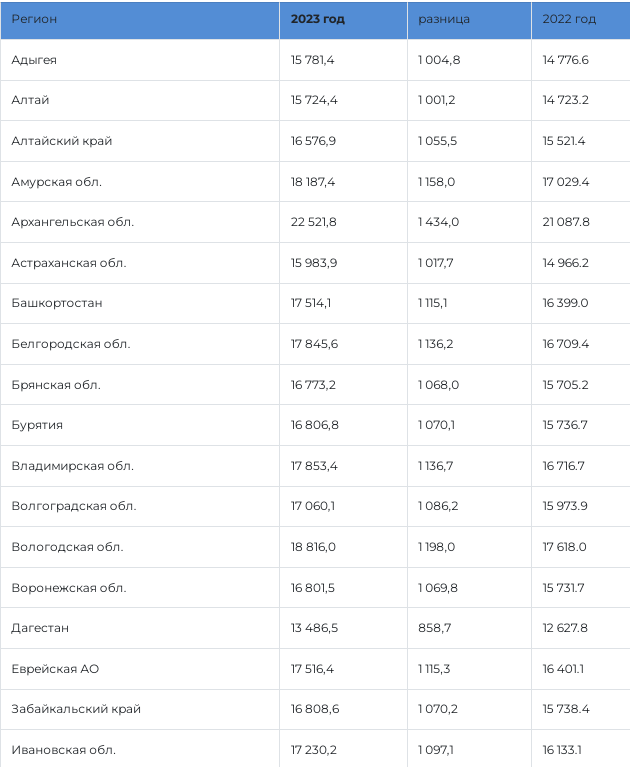This screenshot has width=630, height=767.
Task: Click Архангельская обл. 2023 value 22 521,8
Action: [314, 222]
